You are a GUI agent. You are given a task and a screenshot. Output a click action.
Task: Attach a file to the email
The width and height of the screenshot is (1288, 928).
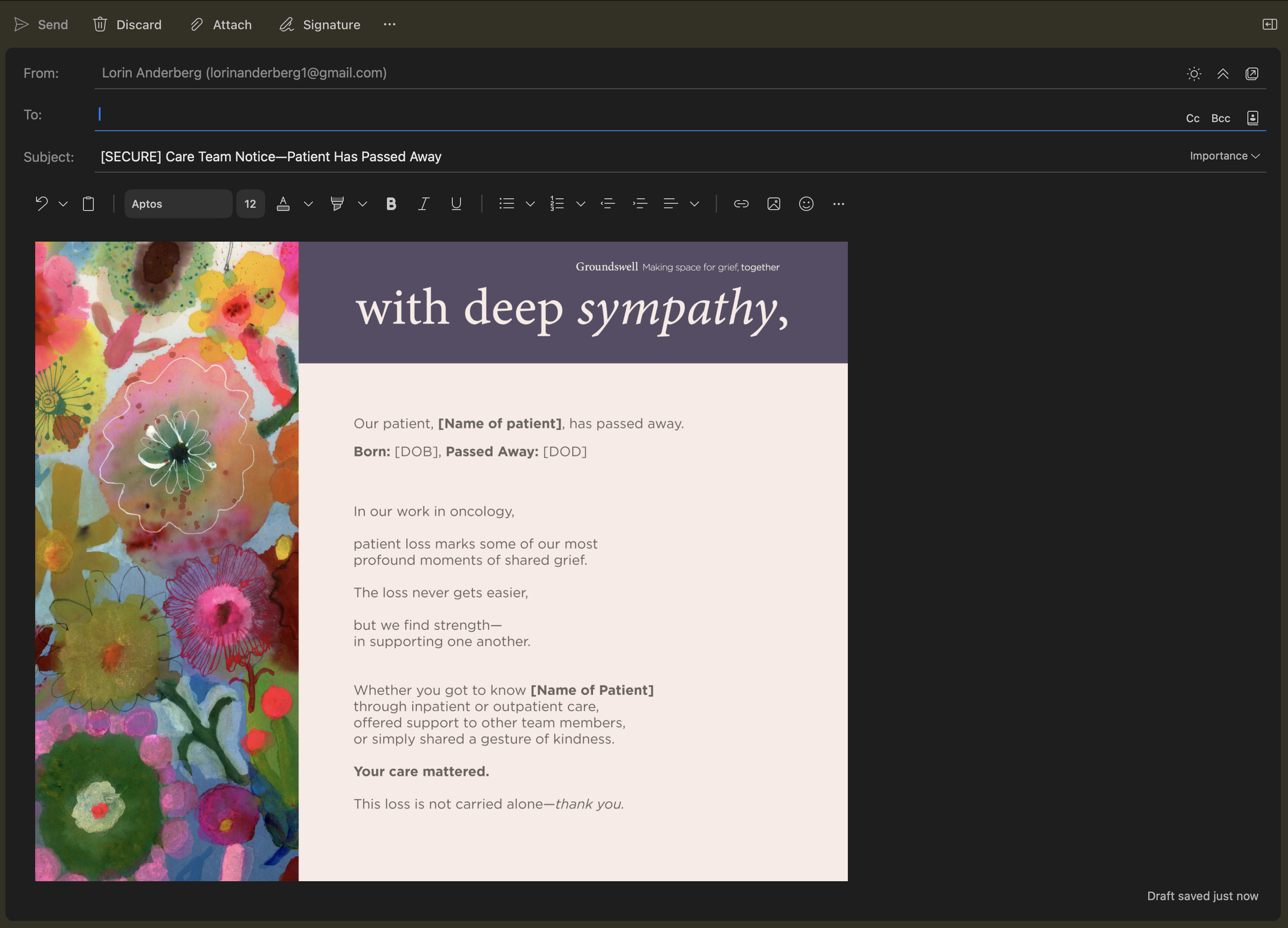coord(221,24)
